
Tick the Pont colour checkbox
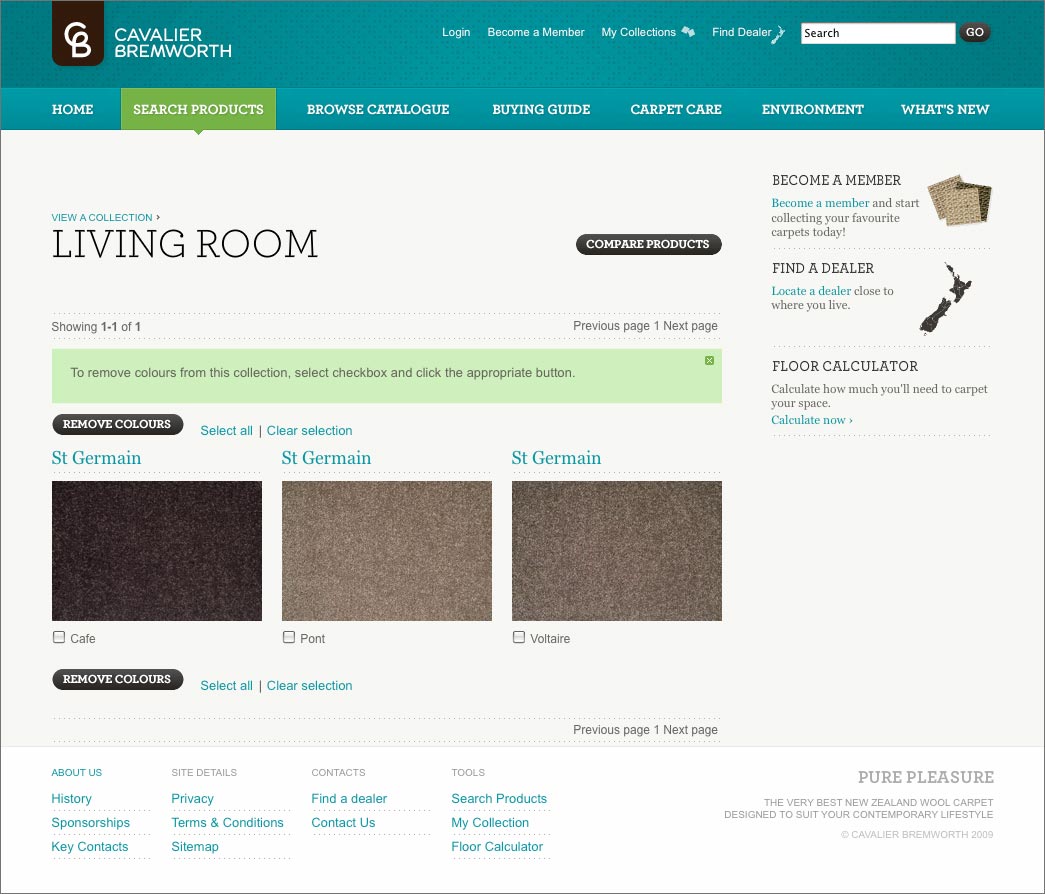tap(289, 637)
